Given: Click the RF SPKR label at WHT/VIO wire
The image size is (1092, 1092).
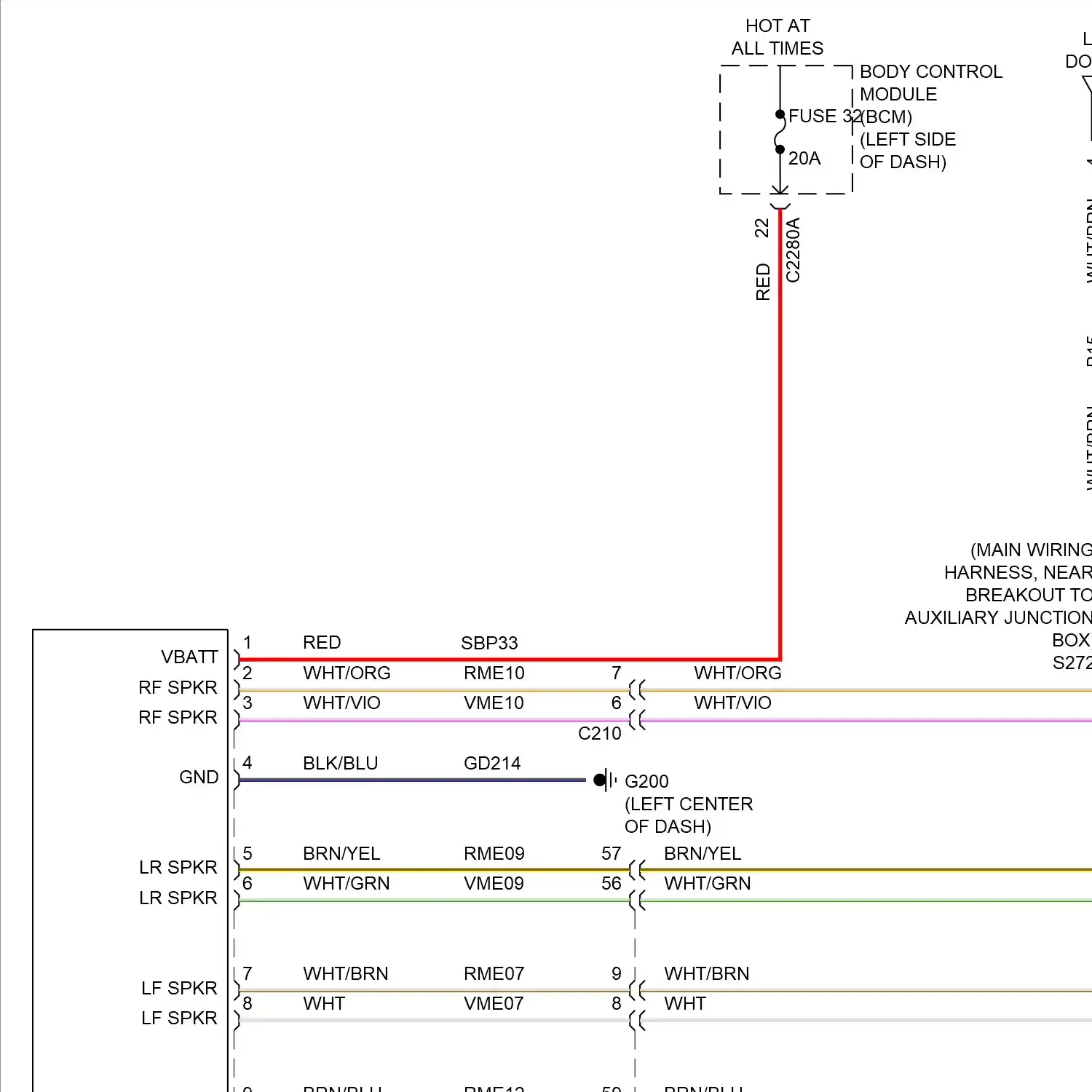Looking at the screenshot, I should pos(178,718).
